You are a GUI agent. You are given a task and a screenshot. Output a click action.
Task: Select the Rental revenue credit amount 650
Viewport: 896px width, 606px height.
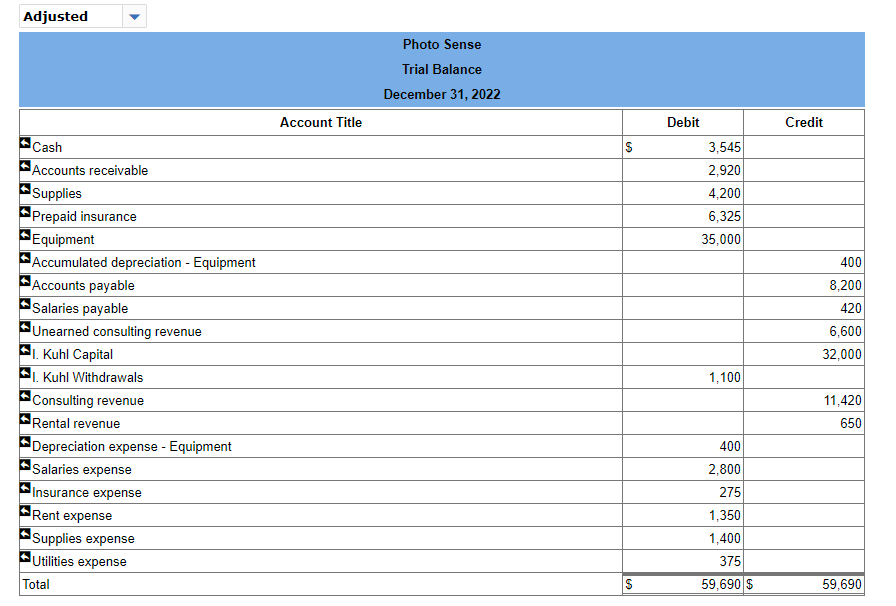pyautogui.click(x=850, y=423)
